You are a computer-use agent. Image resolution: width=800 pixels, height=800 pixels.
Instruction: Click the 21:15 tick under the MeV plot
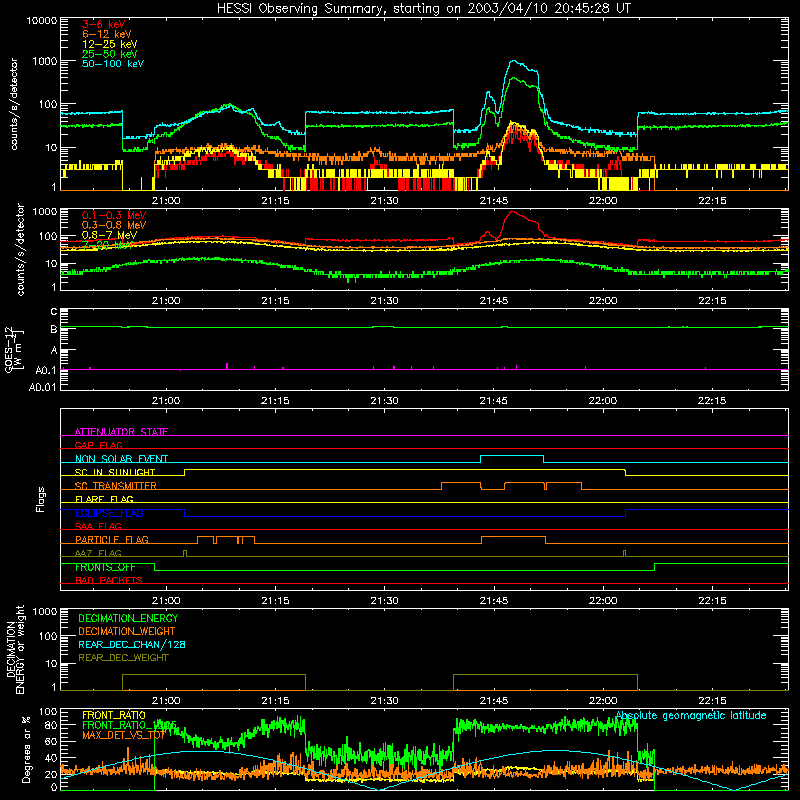pyautogui.click(x=275, y=301)
